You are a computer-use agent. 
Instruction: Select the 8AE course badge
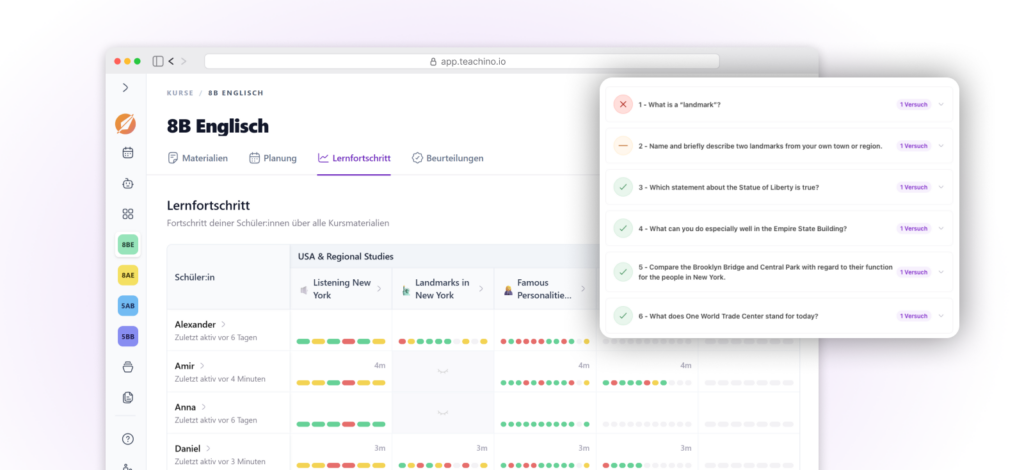128,275
